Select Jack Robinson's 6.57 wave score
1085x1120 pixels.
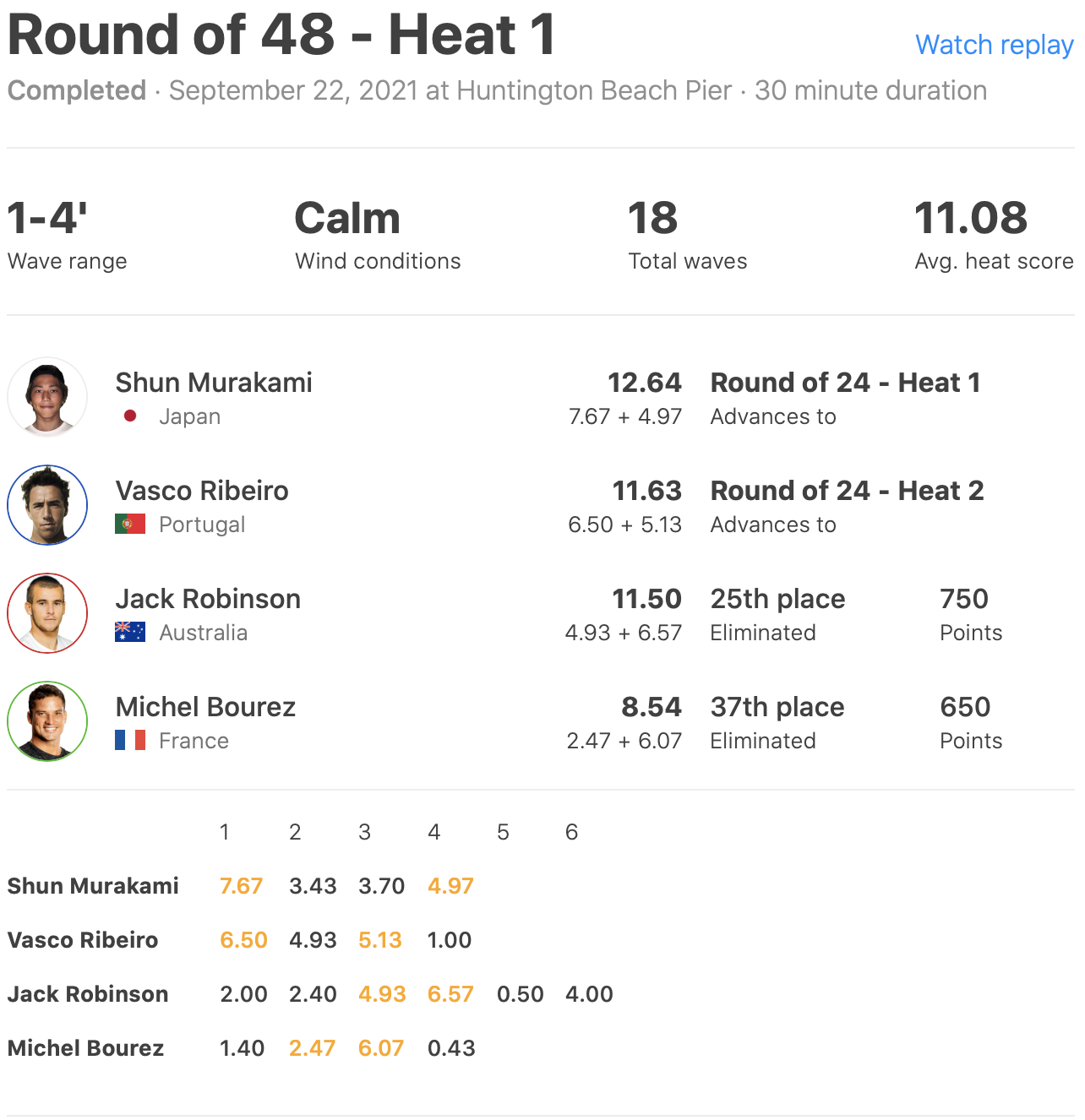pos(450,994)
